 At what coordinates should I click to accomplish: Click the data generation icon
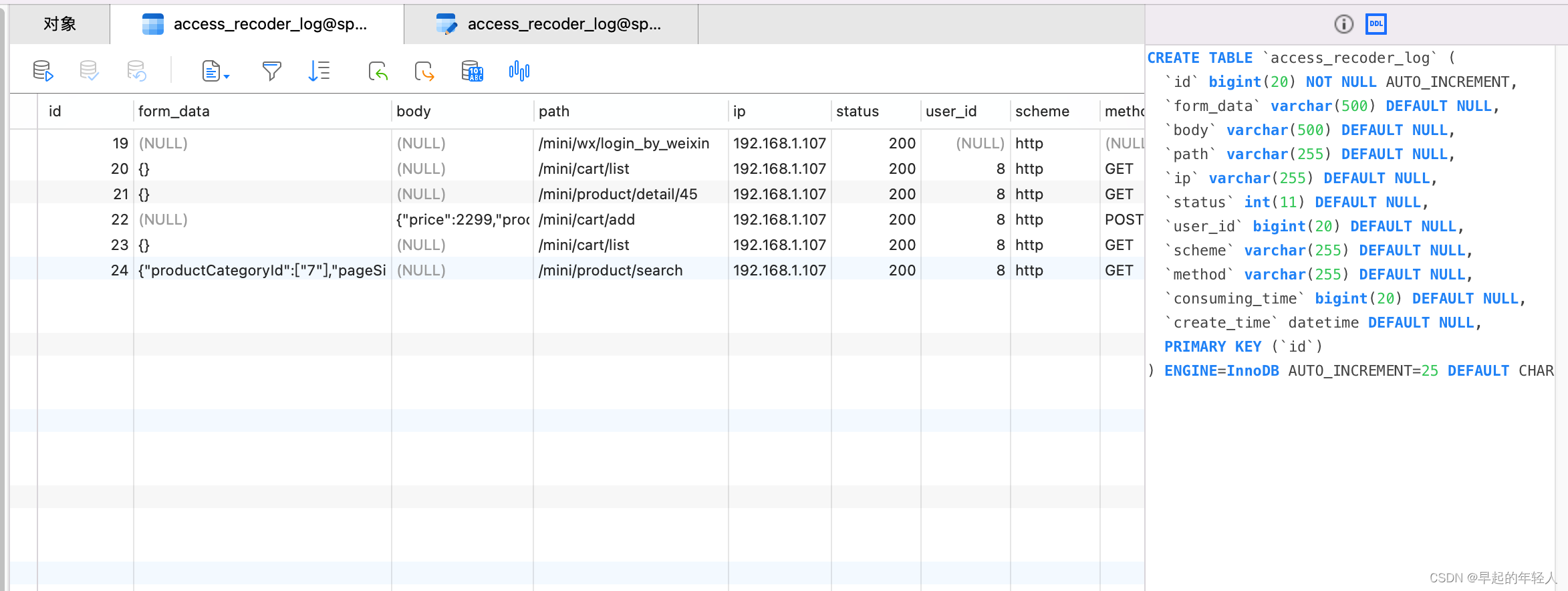point(473,71)
